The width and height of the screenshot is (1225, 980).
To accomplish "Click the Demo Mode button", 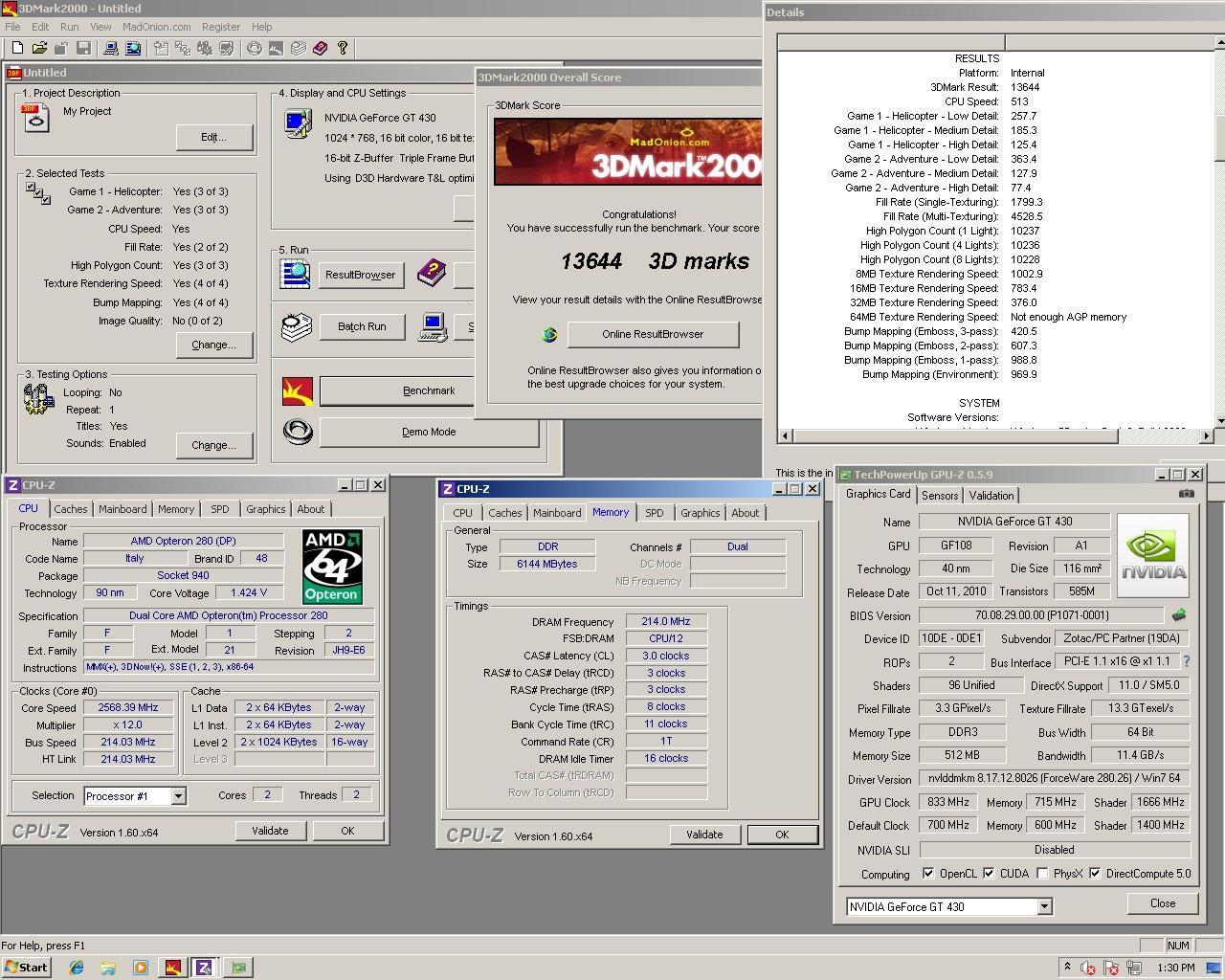I will click(429, 432).
